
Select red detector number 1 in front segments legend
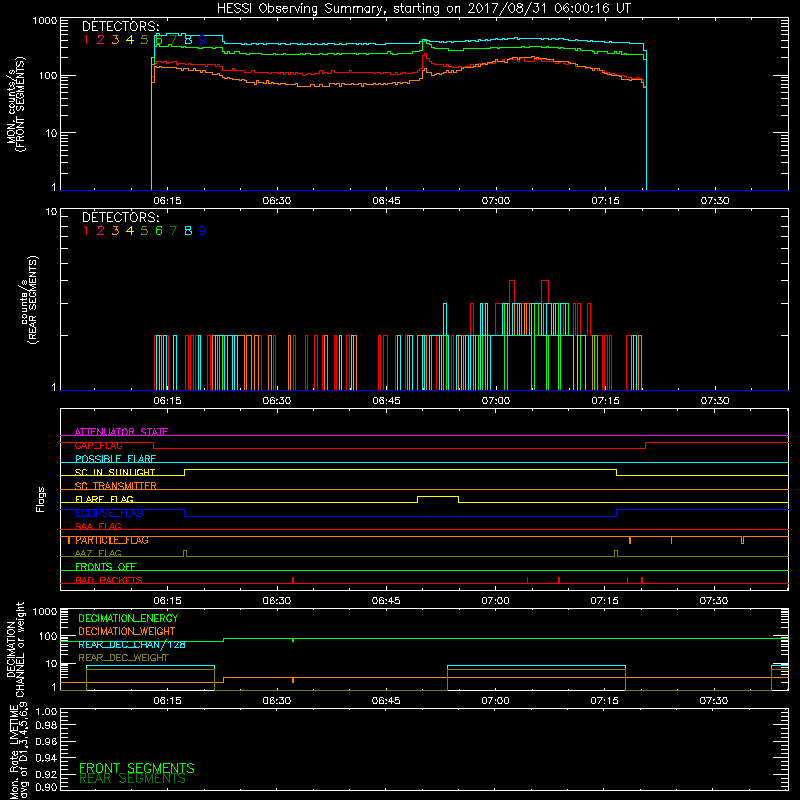(x=86, y=40)
